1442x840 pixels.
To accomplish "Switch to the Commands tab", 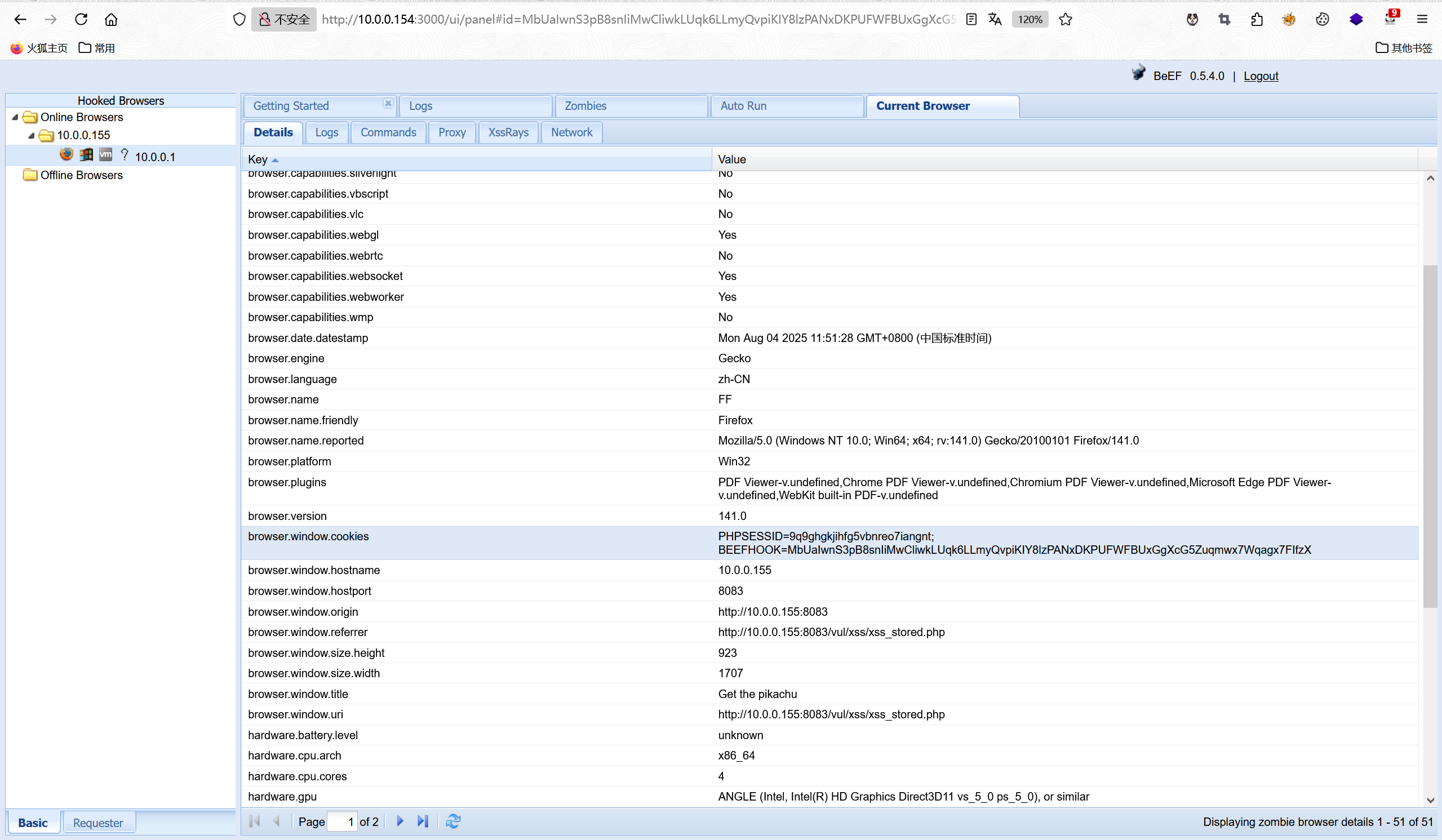I will click(388, 133).
